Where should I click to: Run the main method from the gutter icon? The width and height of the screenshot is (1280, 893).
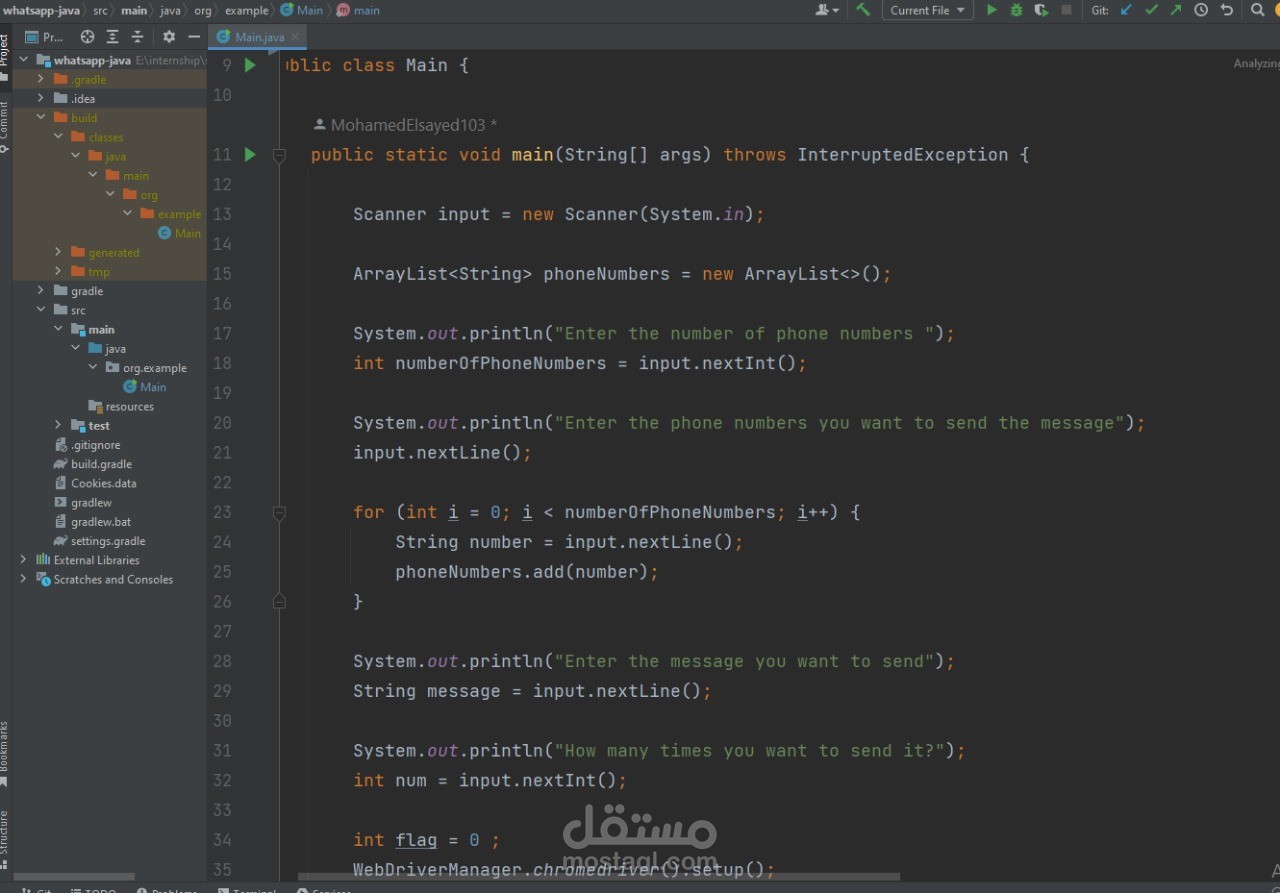click(249, 154)
